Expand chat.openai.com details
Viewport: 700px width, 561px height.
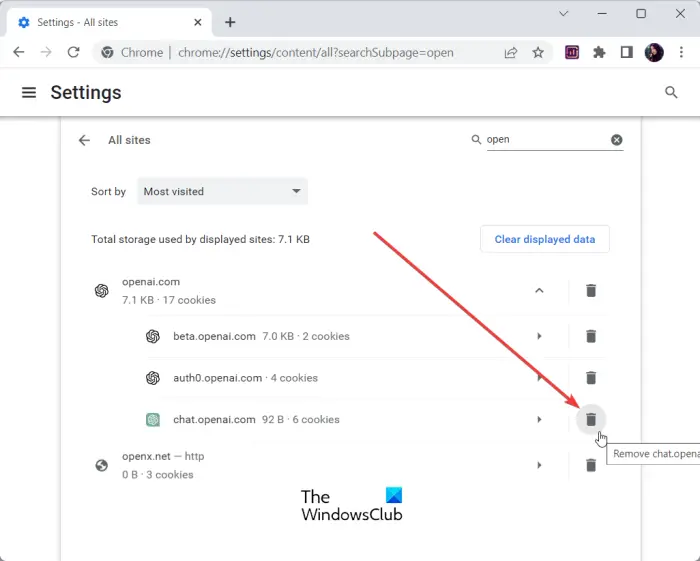click(539, 419)
